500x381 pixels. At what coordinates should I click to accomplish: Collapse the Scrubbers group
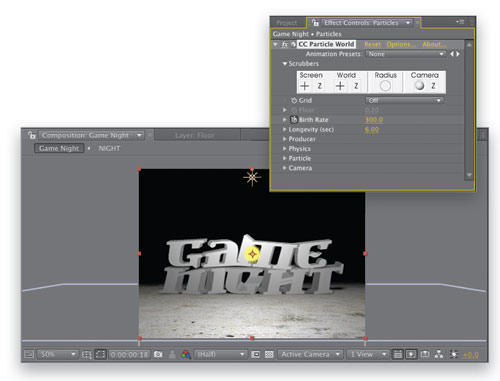[x=285, y=64]
